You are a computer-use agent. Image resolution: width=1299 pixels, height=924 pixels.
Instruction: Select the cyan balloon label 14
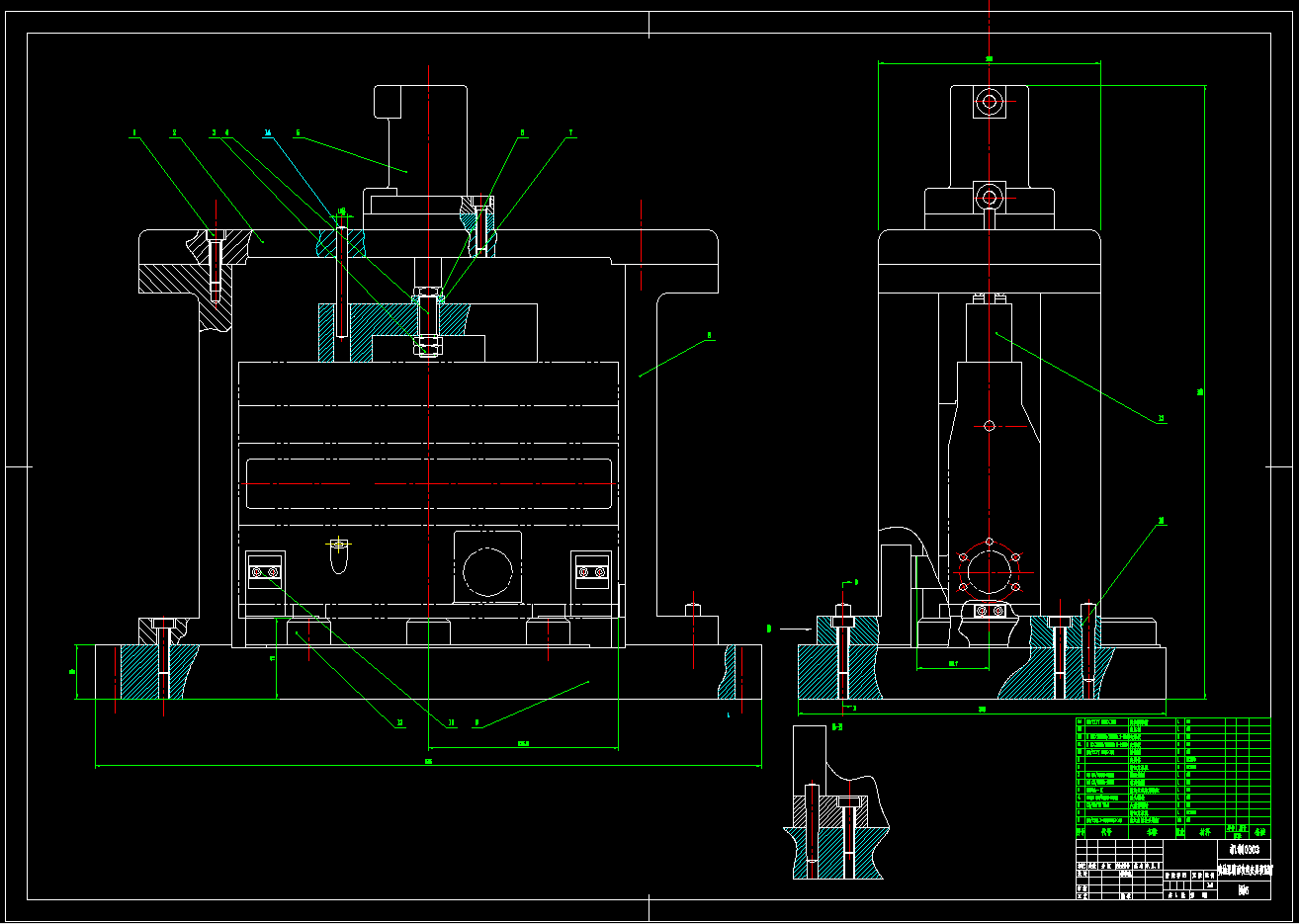pos(268,131)
